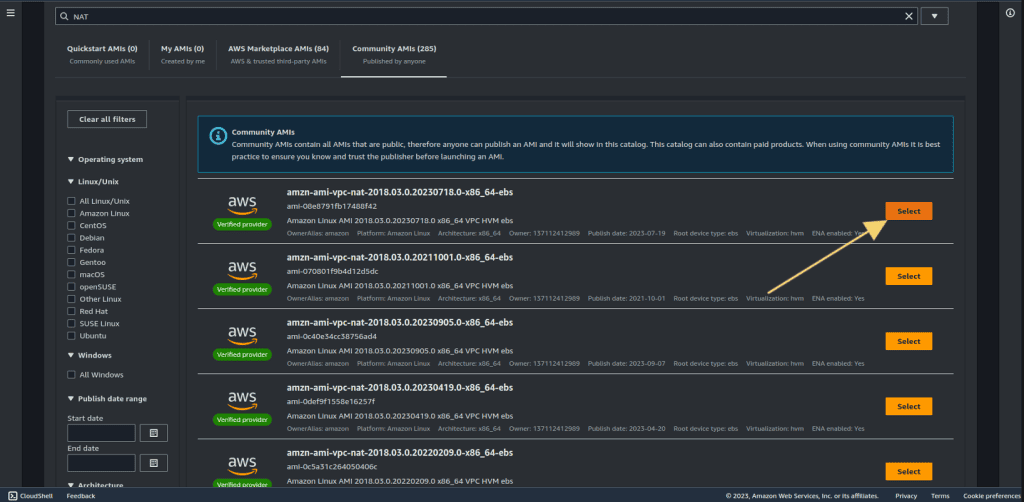Click Verified provider badge for 20211001 AMI
Viewport: 1024px width, 502px height.
coord(242,289)
